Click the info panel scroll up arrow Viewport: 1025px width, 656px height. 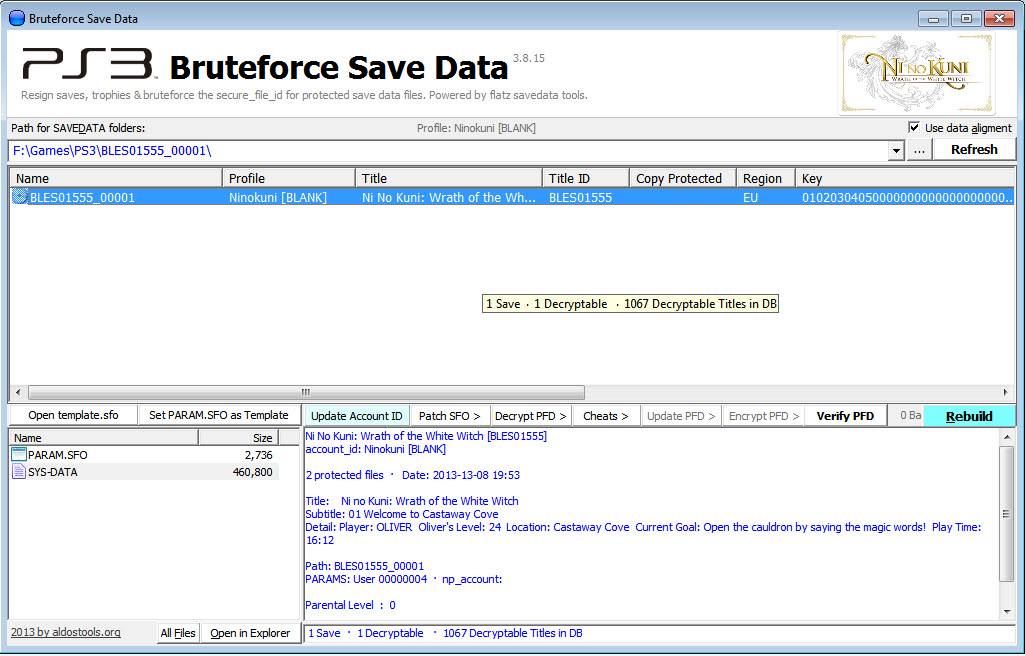1007,436
